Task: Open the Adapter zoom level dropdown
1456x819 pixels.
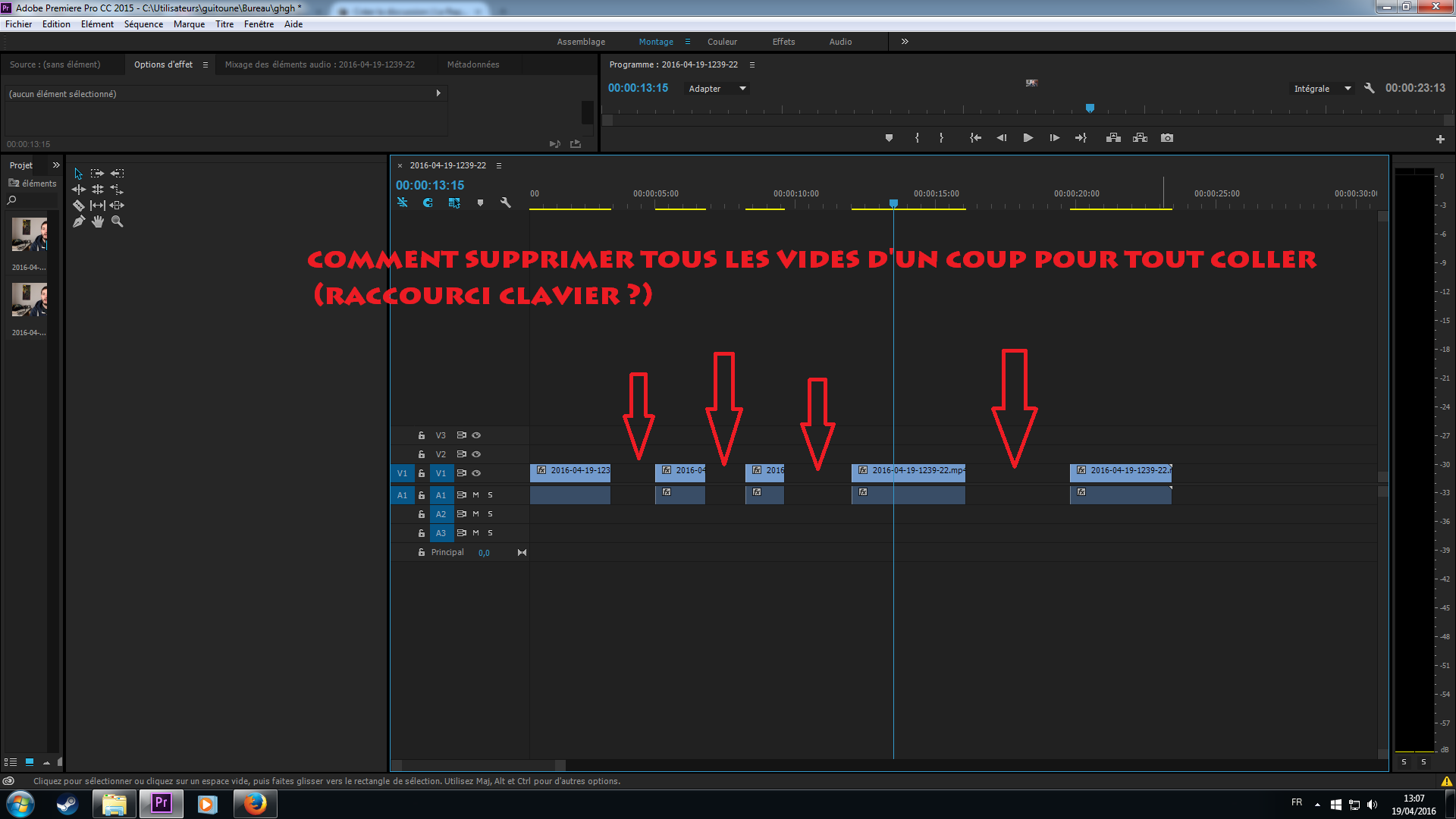Action: (x=716, y=88)
